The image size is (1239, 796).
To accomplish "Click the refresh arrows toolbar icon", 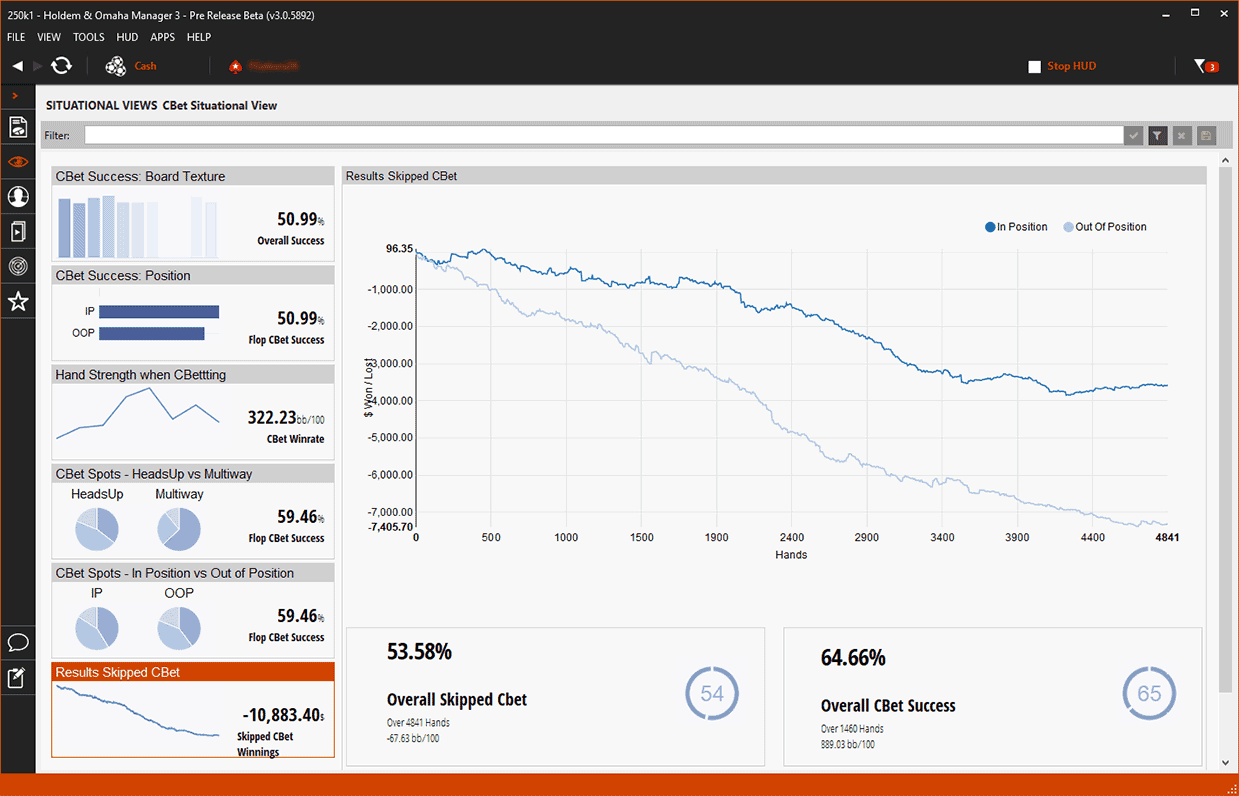I will coord(62,66).
